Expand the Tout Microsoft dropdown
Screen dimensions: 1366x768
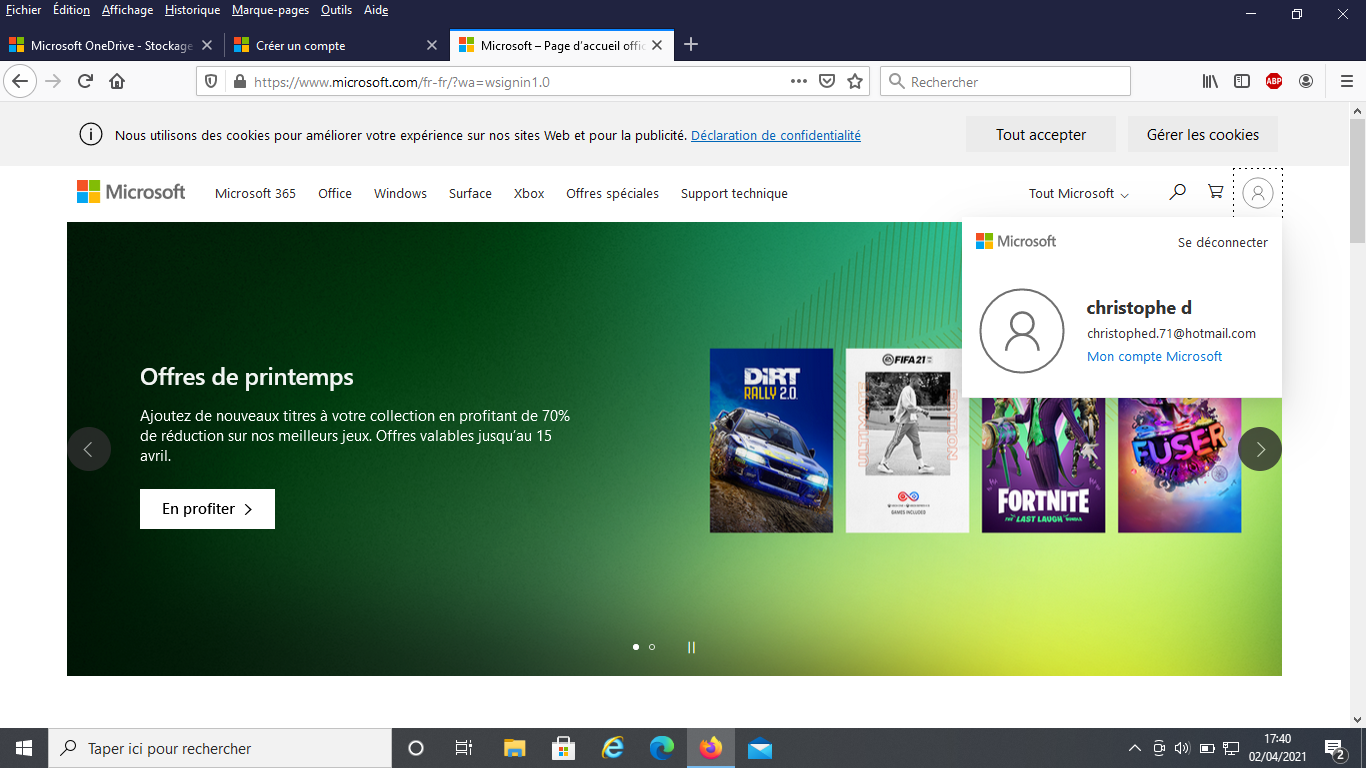[1078, 194]
